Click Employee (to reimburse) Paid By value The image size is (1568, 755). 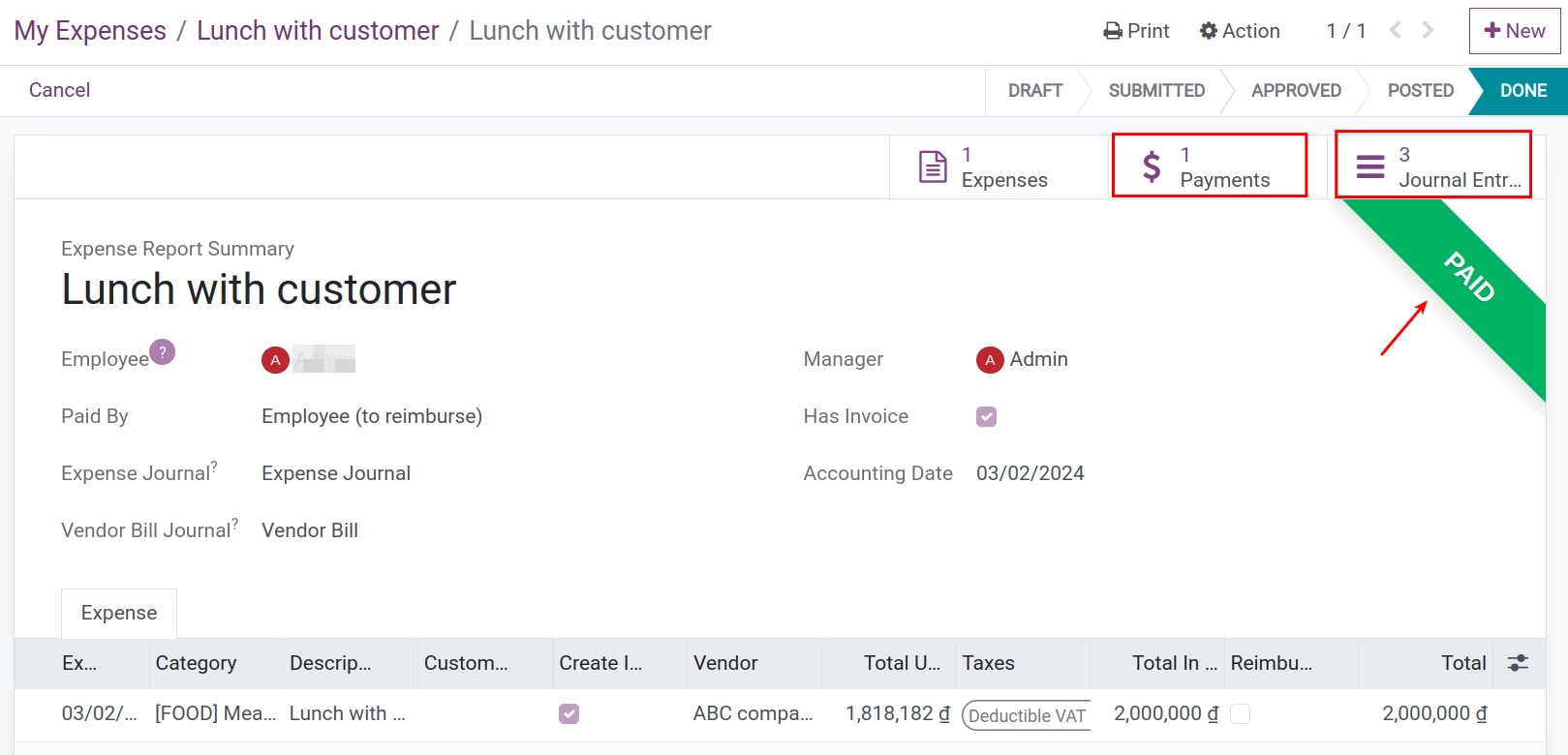[x=372, y=416]
